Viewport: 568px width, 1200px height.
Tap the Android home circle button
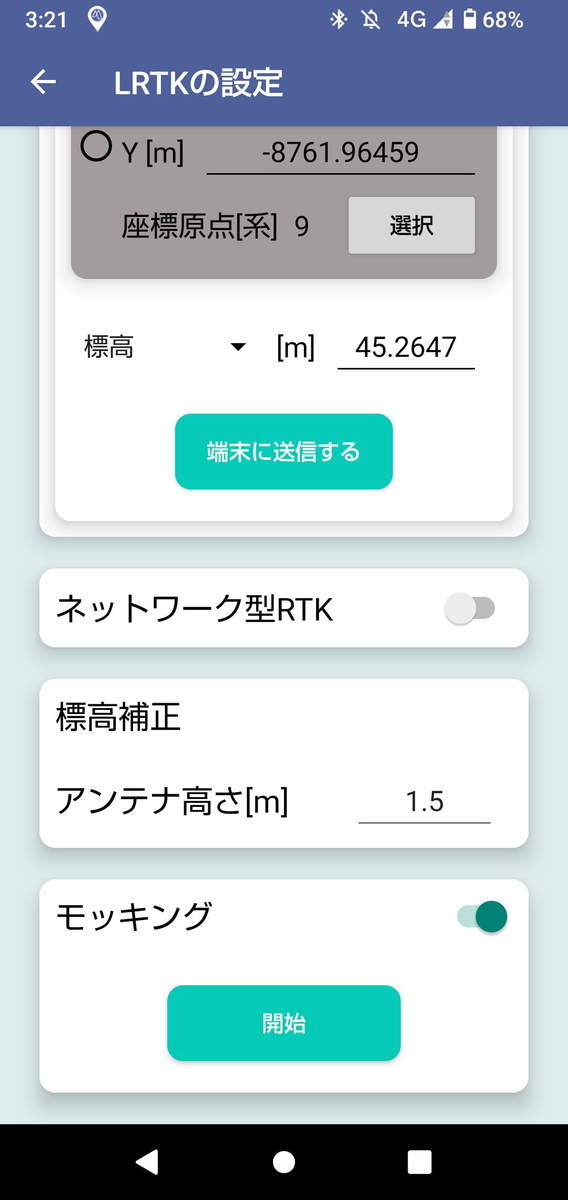tap(284, 1161)
